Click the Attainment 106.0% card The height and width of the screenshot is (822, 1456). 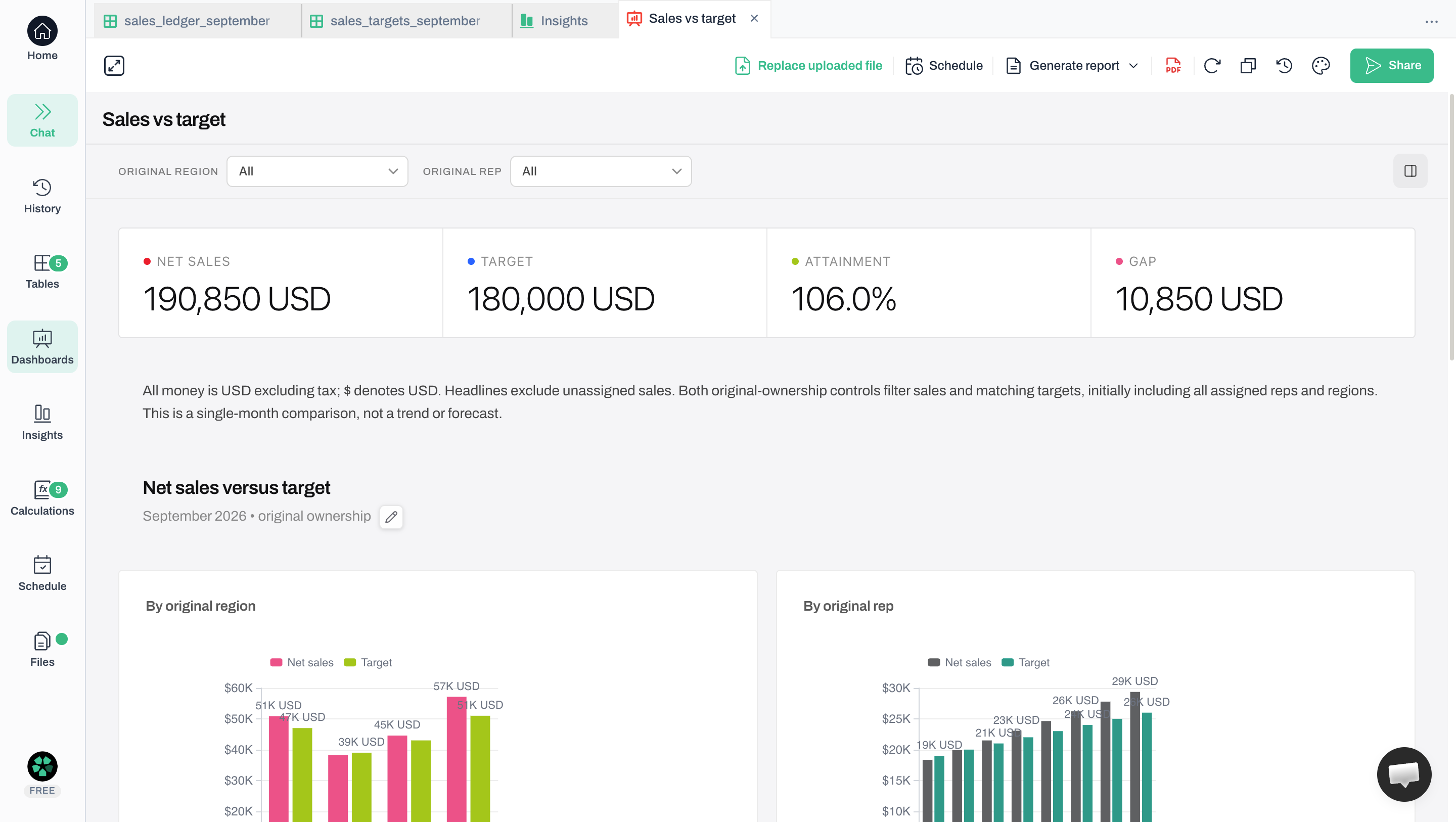(928, 283)
